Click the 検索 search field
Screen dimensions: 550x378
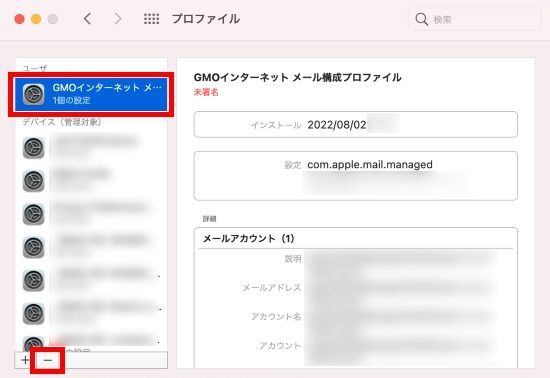coord(475,19)
